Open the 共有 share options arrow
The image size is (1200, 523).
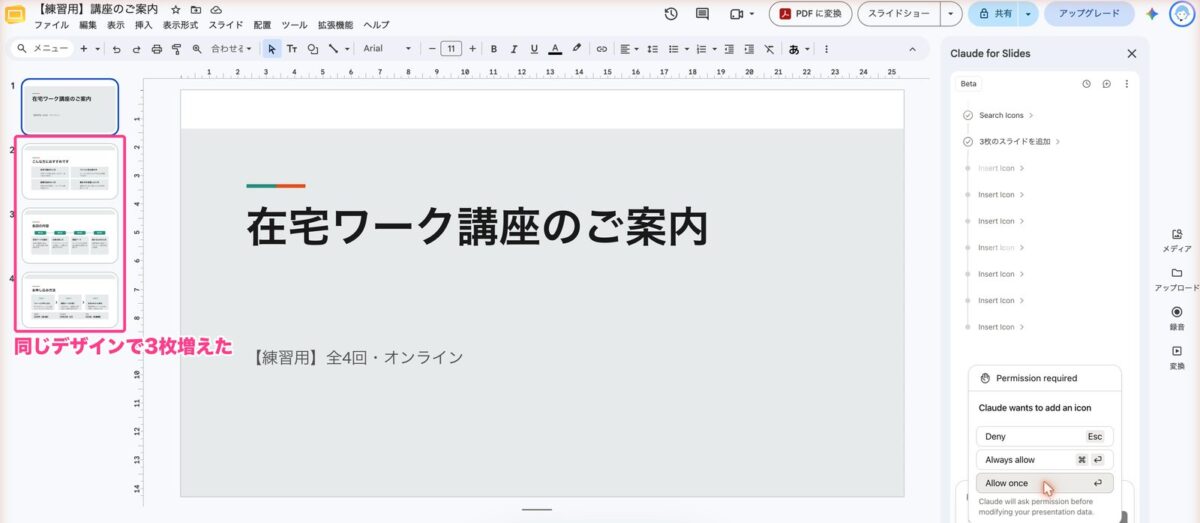tap(1027, 14)
